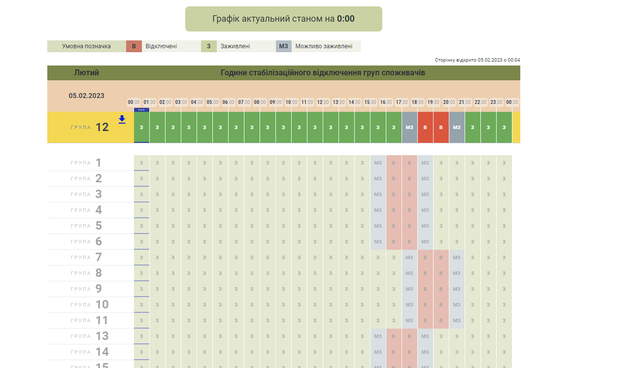Select the Група 3 row label
Screen dimensions: 640x368
(86, 194)
